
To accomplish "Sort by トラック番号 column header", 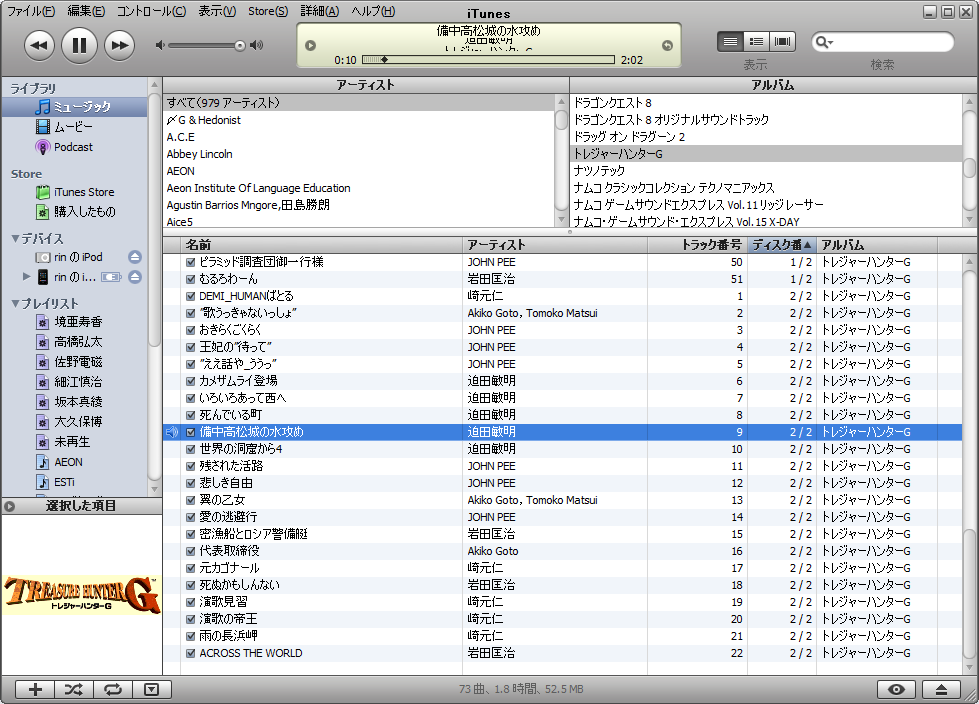I will point(697,245).
